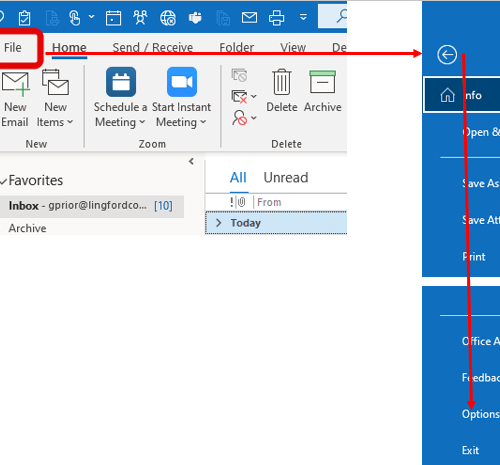Click Exit in the File menu
Image resolution: width=500 pixels, height=465 pixels.
tap(470, 451)
